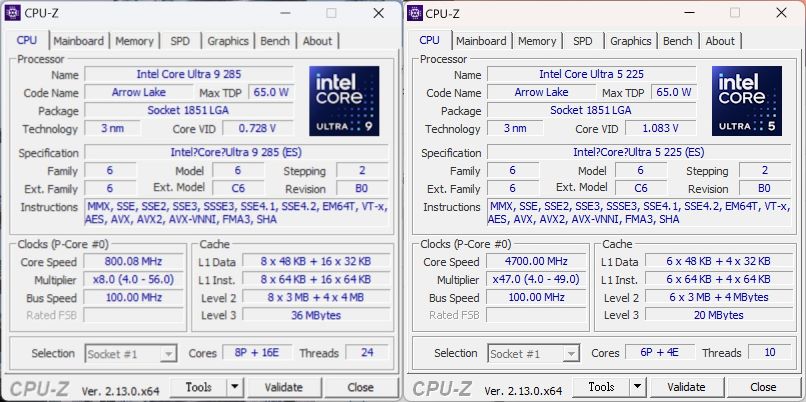
Task: Click Intel Core Ultra 5 logo badge
Action: pos(746,101)
